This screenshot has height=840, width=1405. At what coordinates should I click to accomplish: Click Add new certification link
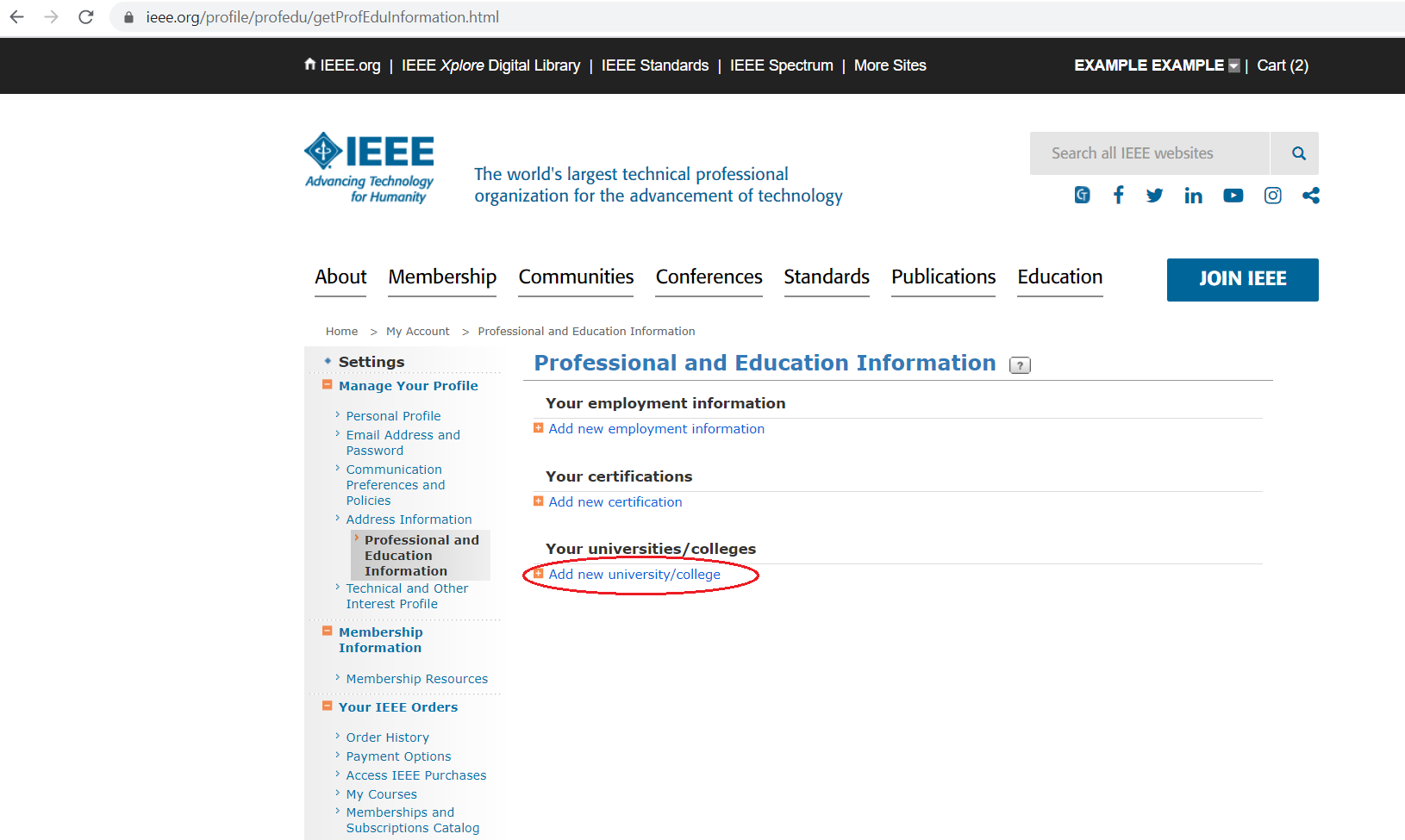tap(615, 502)
